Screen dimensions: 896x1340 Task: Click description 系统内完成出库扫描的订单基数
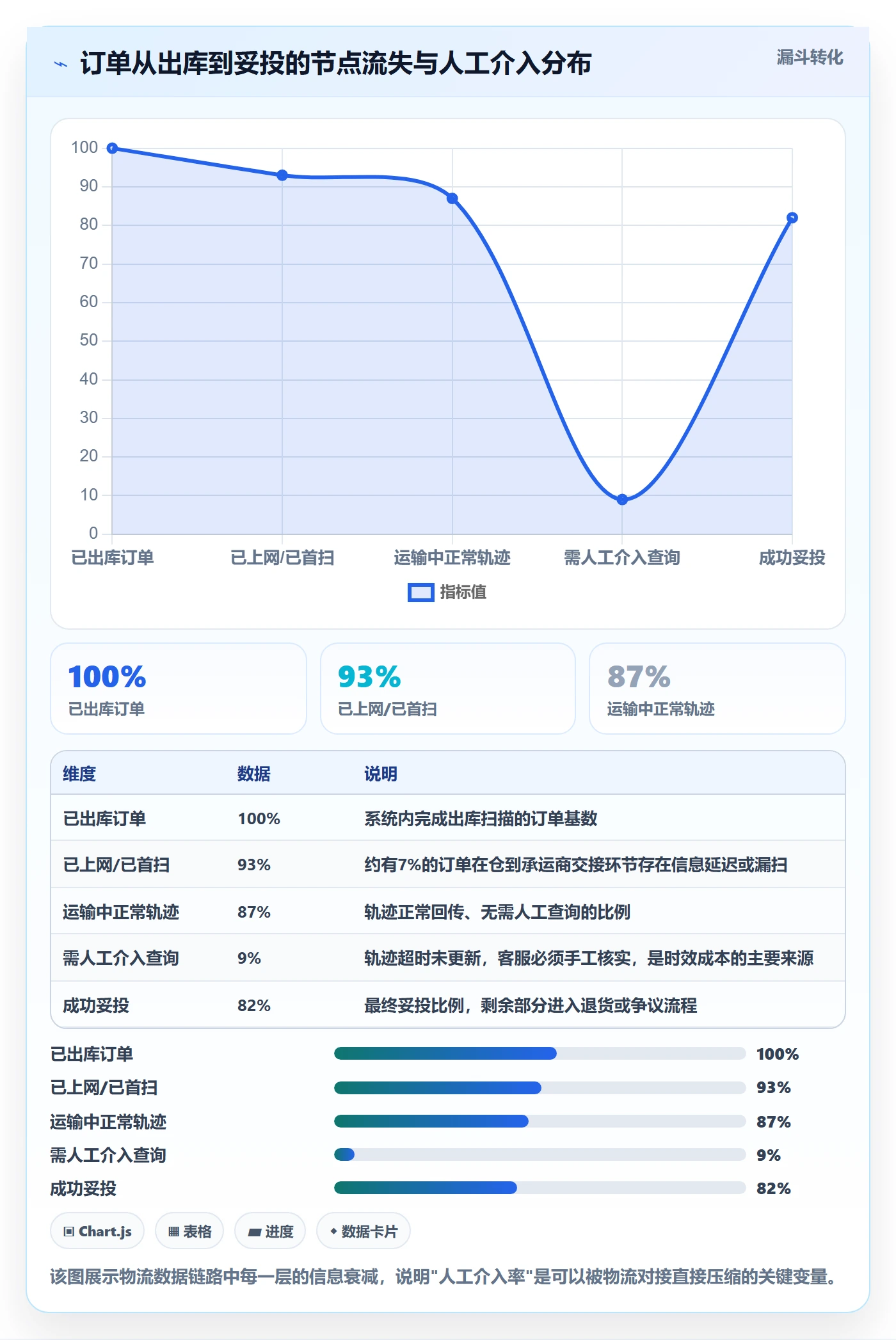click(x=481, y=818)
